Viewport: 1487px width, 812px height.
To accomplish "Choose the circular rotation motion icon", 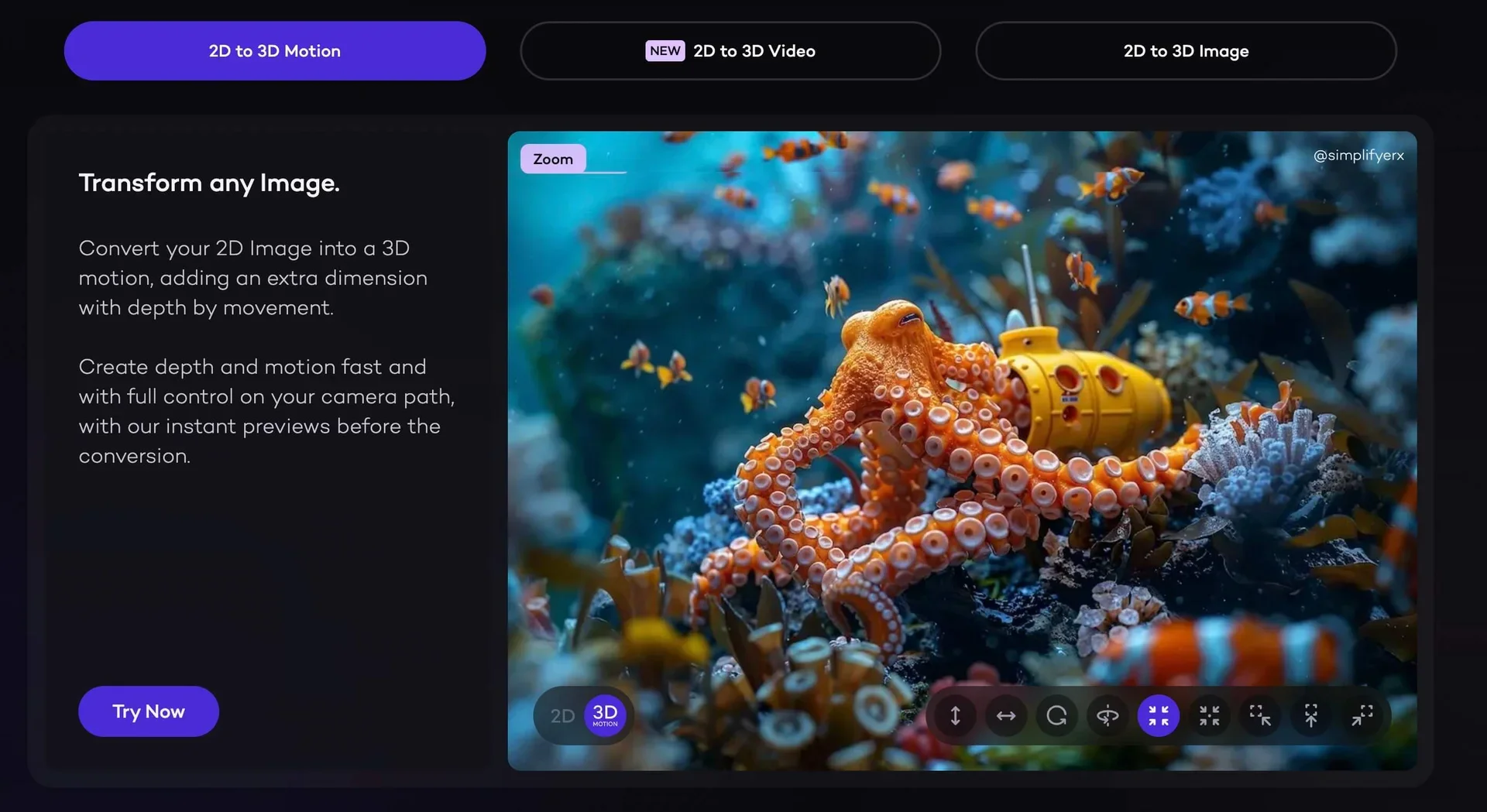I will 1057,715.
